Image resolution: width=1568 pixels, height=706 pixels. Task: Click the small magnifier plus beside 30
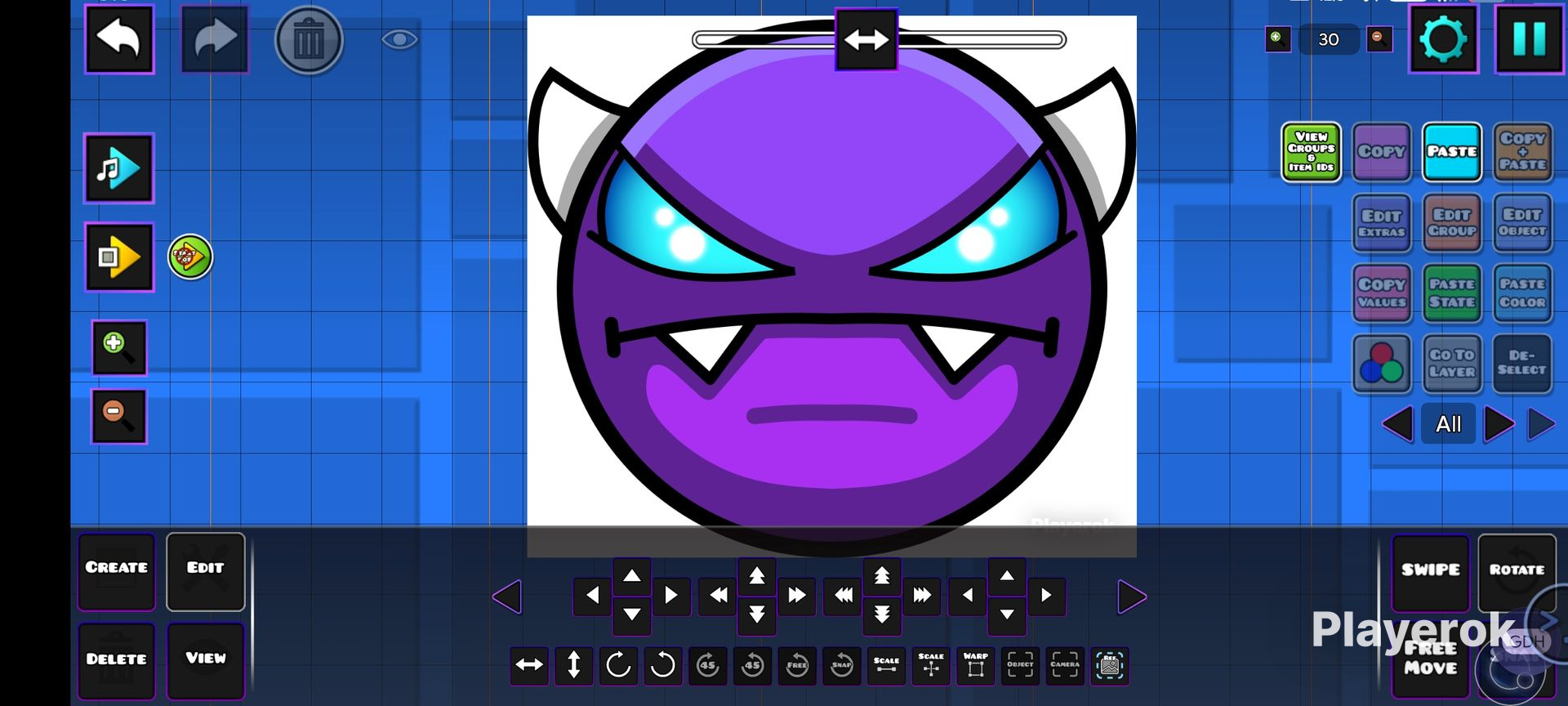click(1277, 38)
